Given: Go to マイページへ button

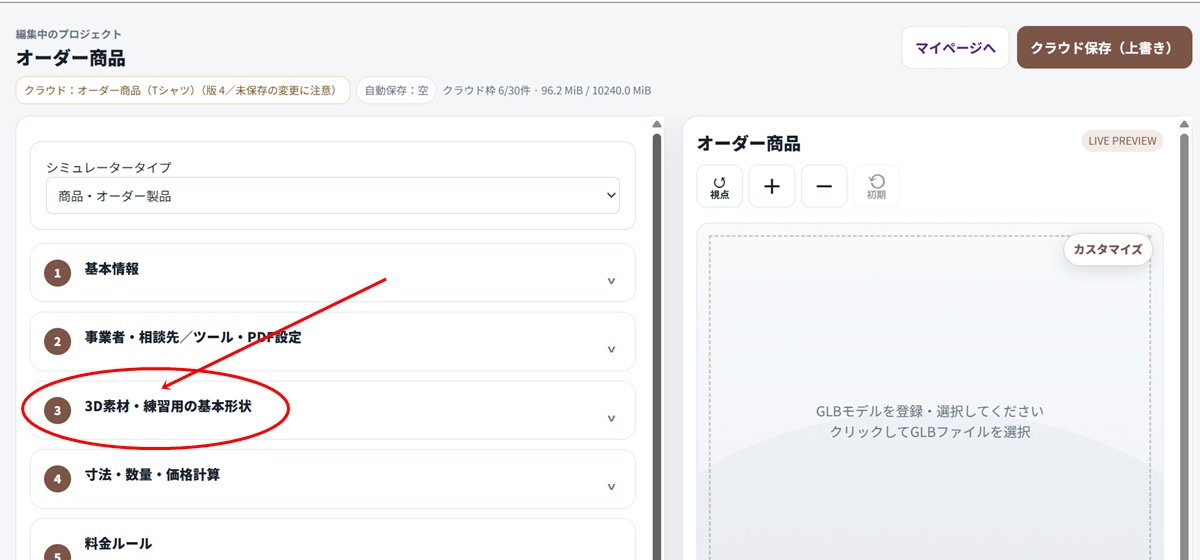Looking at the screenshot, I should pyautogui.click(x=955, y=47).
